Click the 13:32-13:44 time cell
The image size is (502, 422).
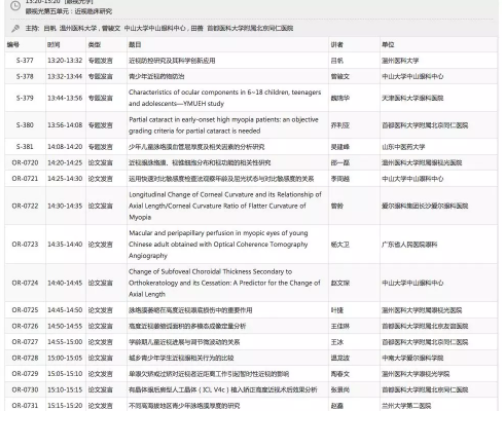(65, 77)
